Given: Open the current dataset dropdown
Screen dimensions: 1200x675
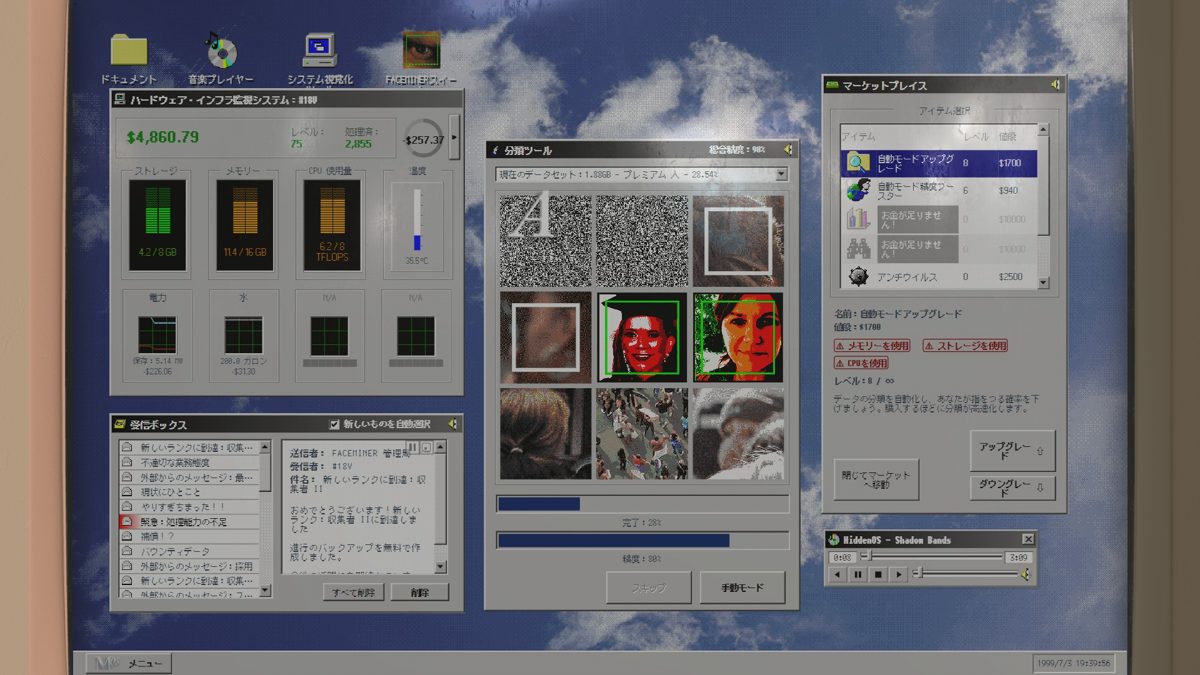Looking at the screenshot, I should (641, 174).
